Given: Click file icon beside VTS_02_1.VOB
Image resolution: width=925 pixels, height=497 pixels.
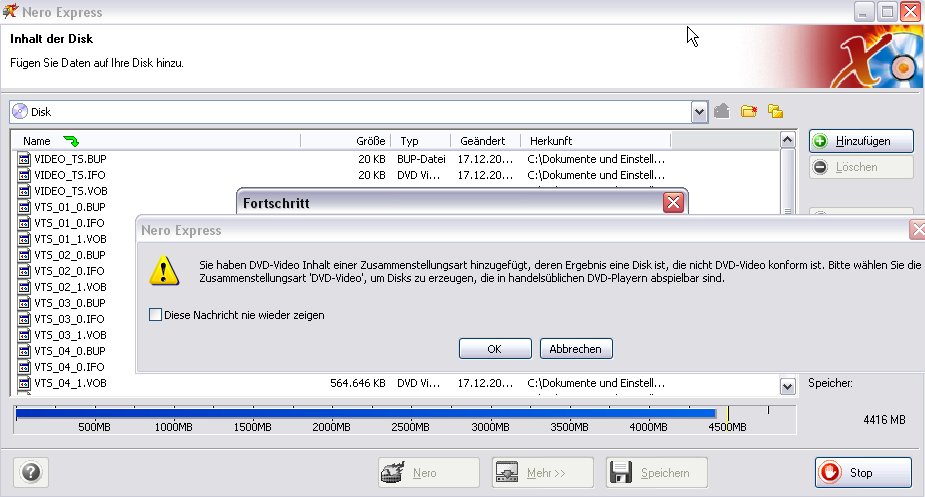Looking at the screenshot, I should tap(24, 287).
